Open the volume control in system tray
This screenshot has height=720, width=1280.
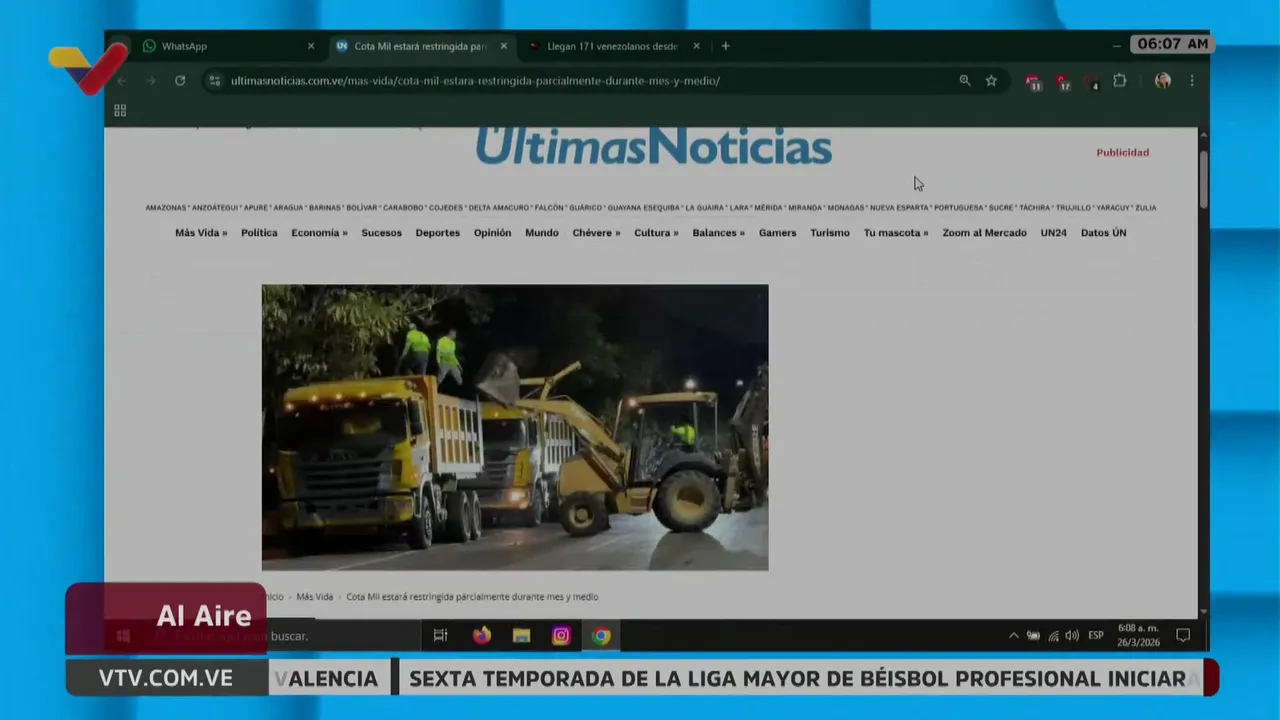click(1072, 636)
